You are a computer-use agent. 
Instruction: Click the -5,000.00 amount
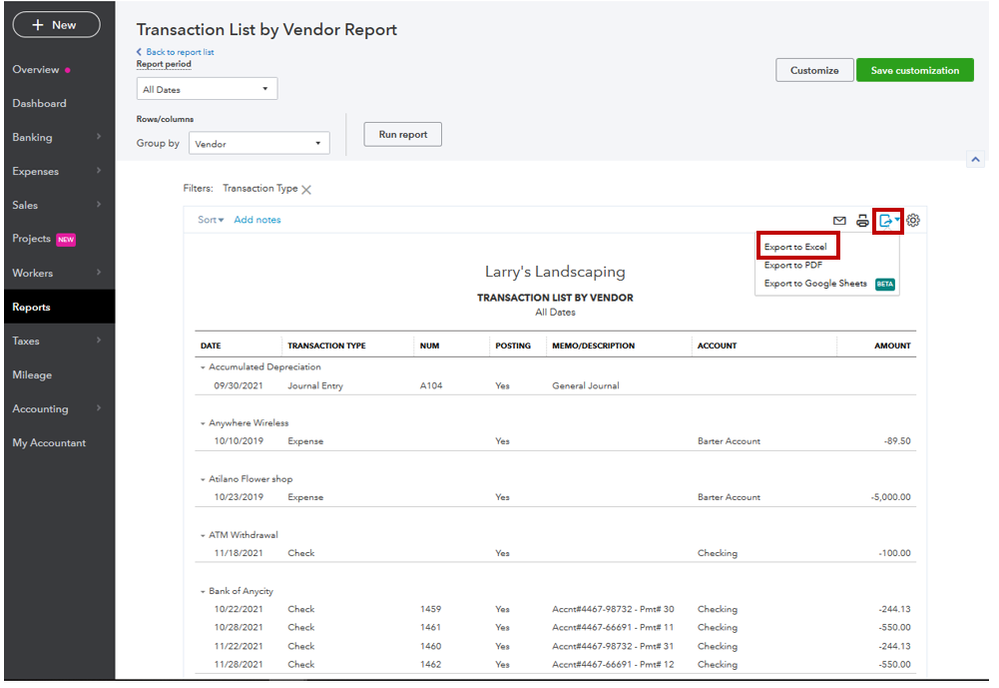point(891,497)
